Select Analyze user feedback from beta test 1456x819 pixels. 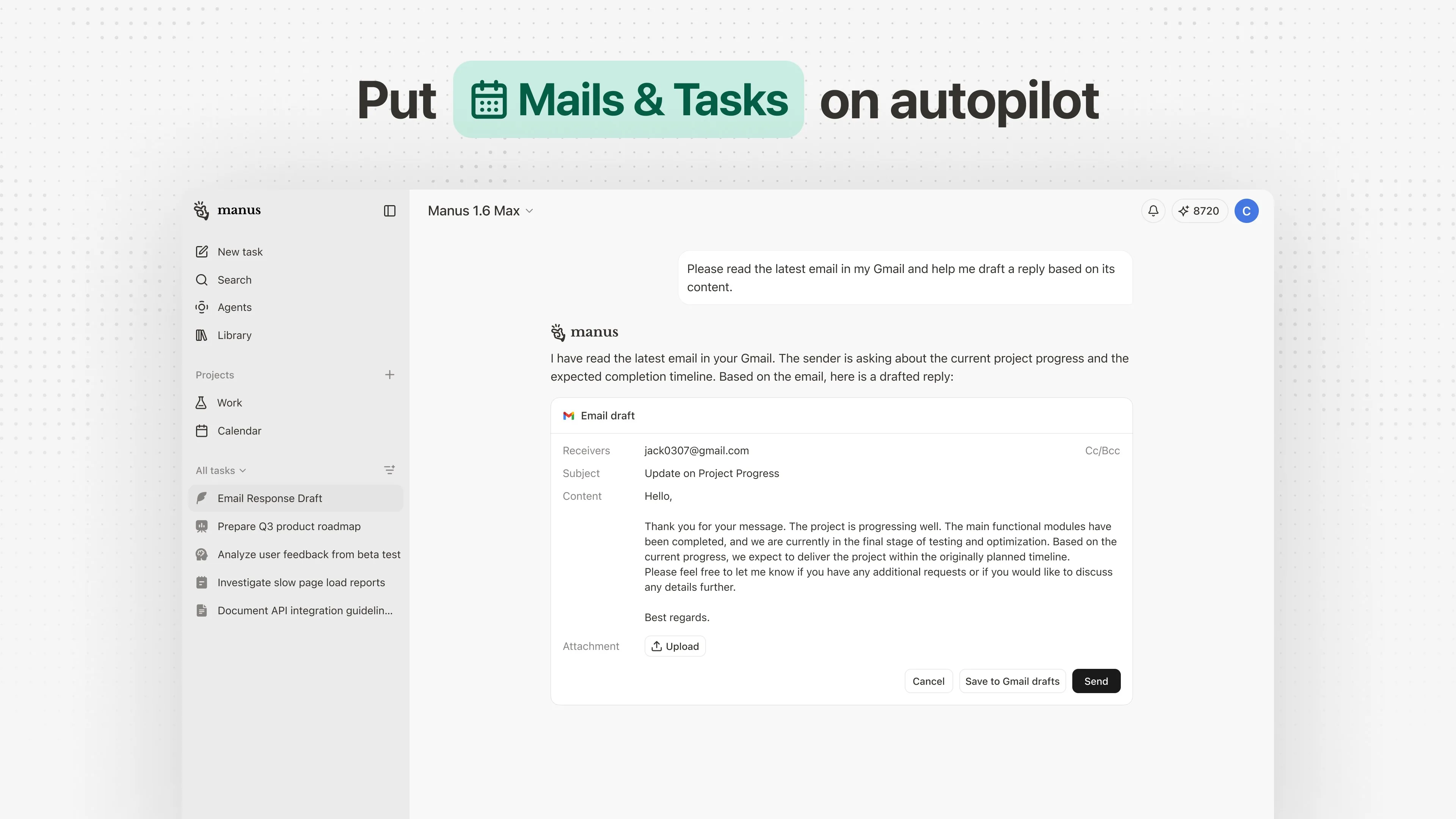[295, 554]
